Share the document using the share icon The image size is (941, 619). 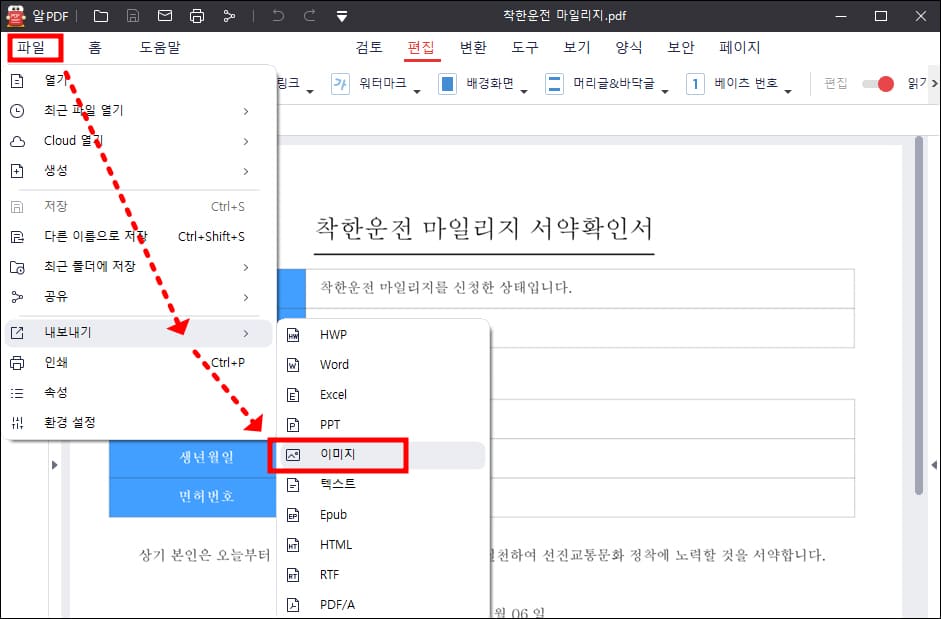(228, 16)
